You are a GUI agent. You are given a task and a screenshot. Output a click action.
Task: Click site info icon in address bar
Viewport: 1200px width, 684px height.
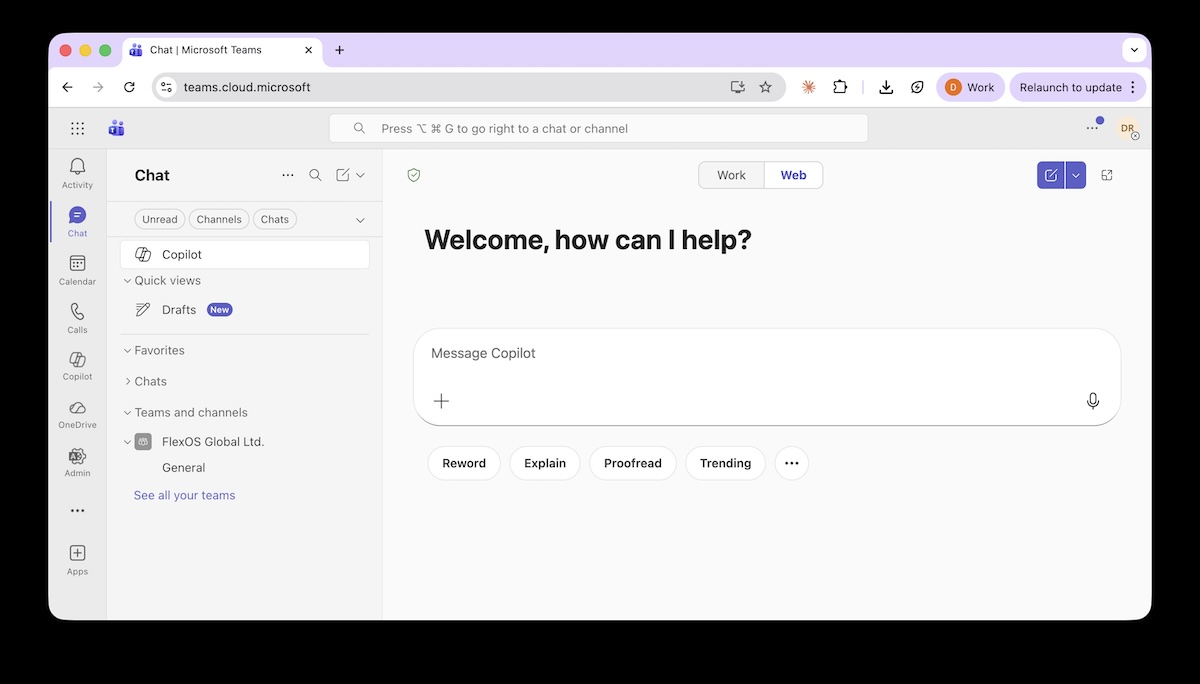(x=167, y=87)
